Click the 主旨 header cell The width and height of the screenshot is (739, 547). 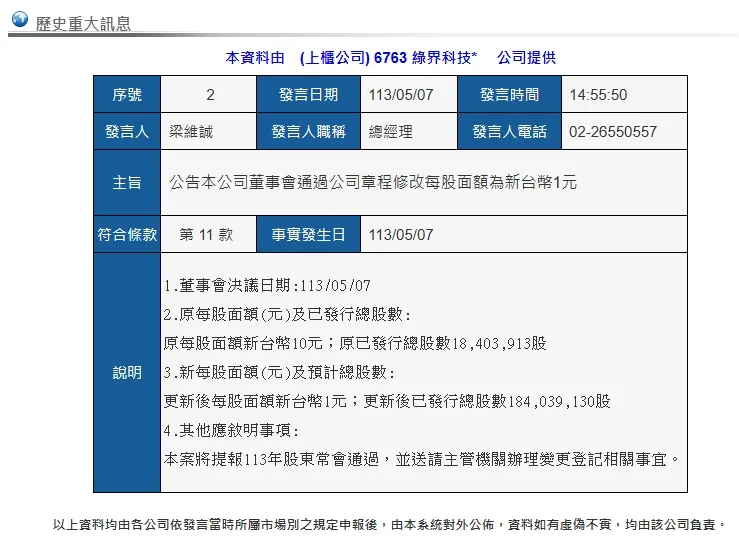point(127,182)
